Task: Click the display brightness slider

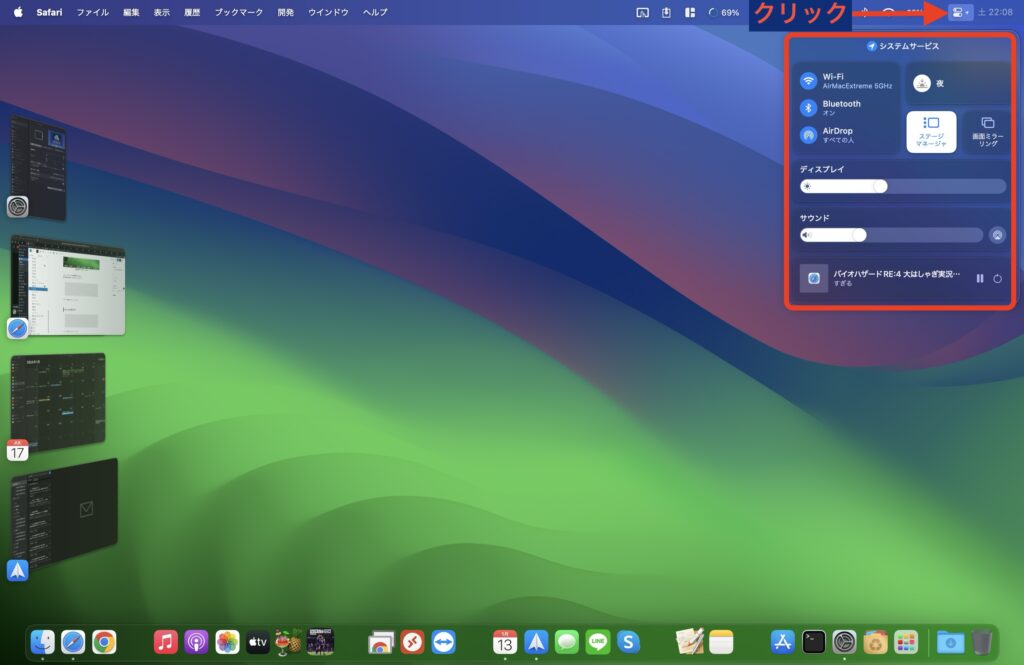Action: [903, 186]
